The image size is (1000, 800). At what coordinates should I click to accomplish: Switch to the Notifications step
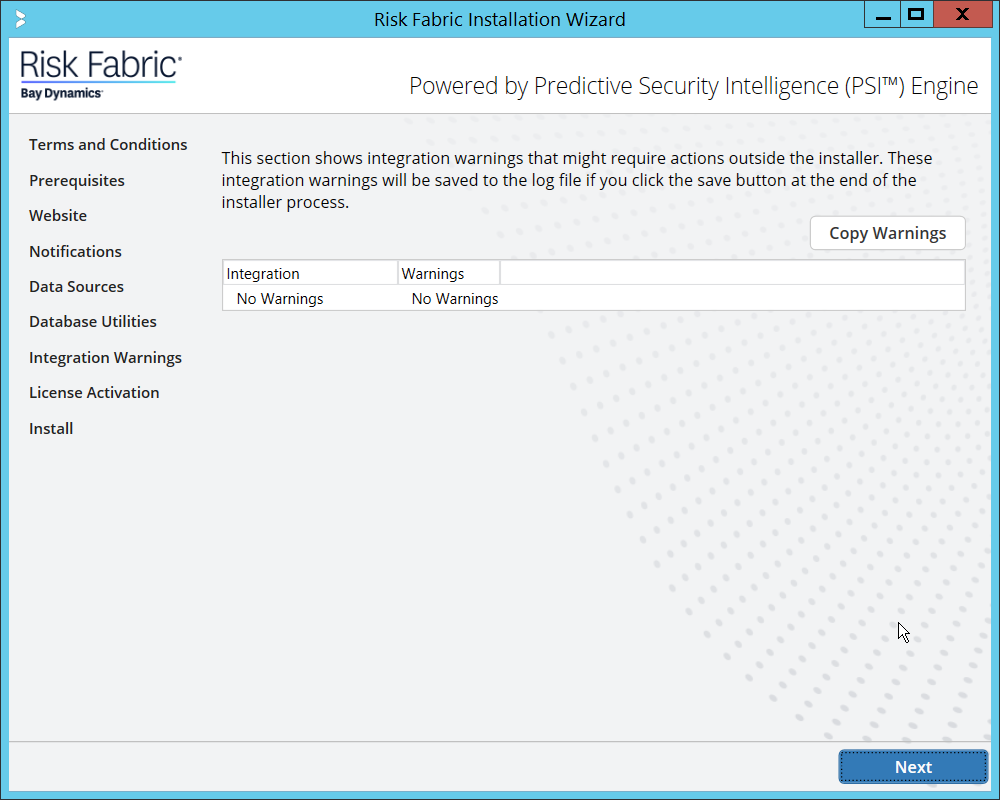click(x=75, y=252)
